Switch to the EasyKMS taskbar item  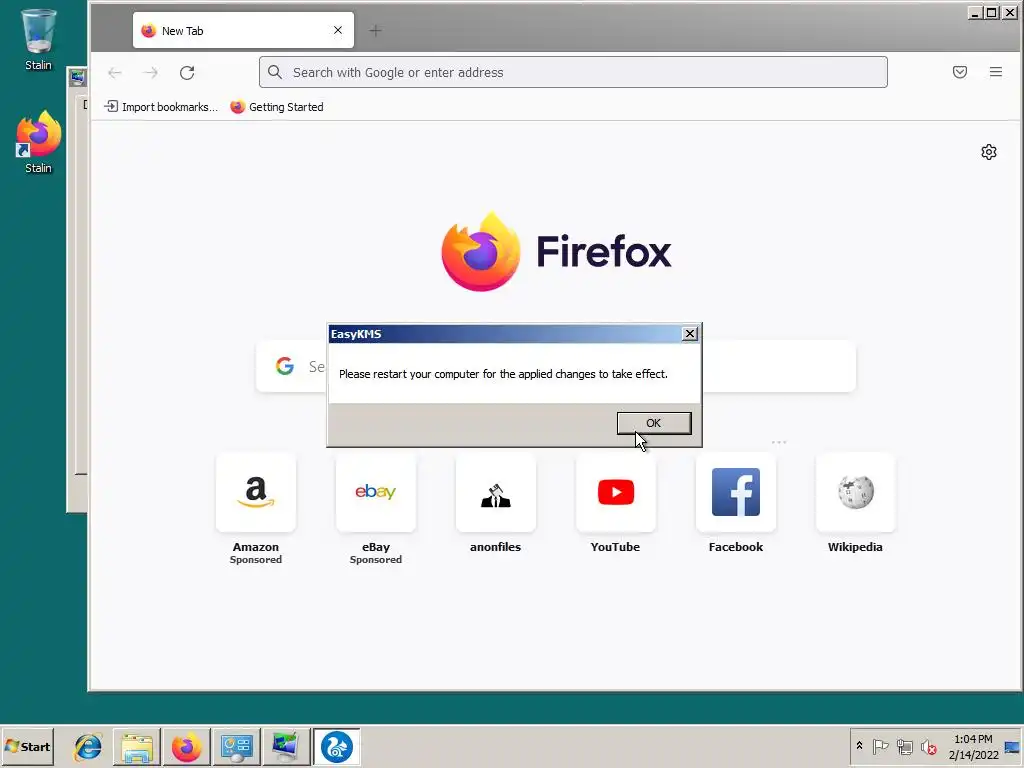[336, 746]
